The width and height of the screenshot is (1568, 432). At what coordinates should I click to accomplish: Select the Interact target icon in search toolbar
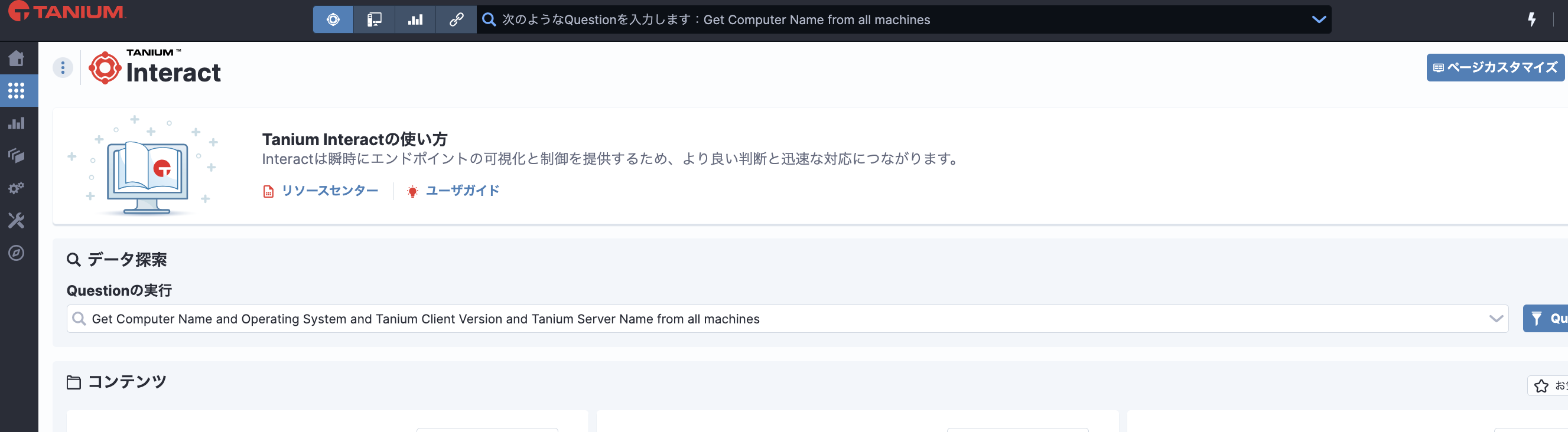pyautogui.click(x=333, y=19)
